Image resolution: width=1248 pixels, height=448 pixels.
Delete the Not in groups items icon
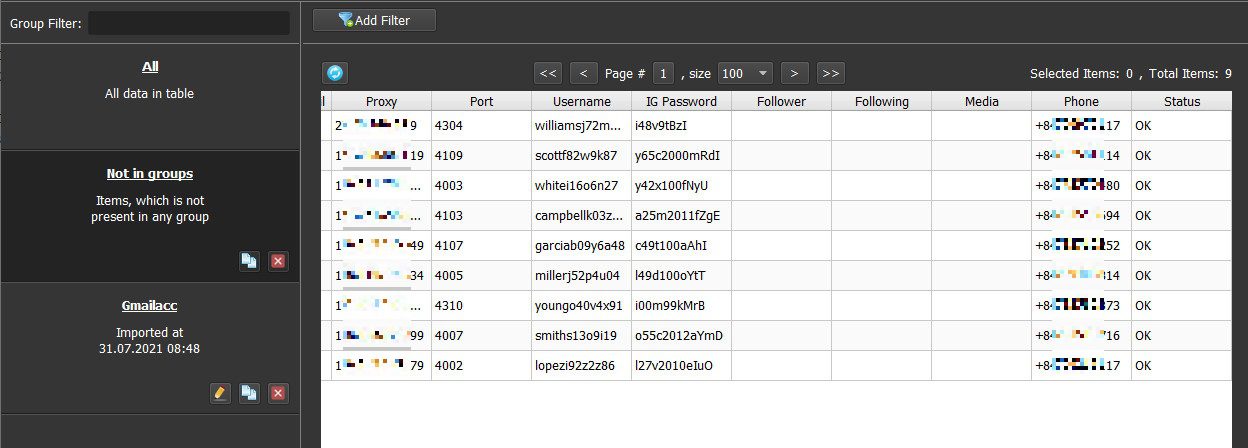[278, 261]
